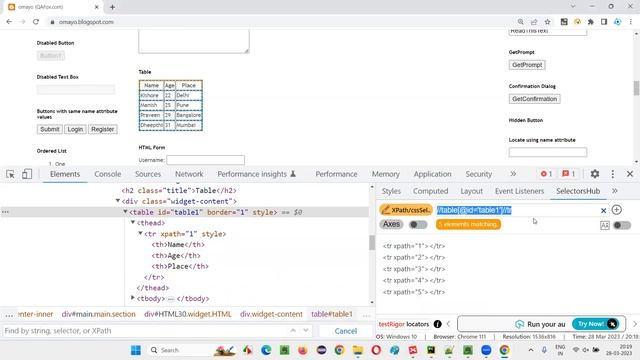Click the XPath/cssSel. edit badge

point(406,210)
